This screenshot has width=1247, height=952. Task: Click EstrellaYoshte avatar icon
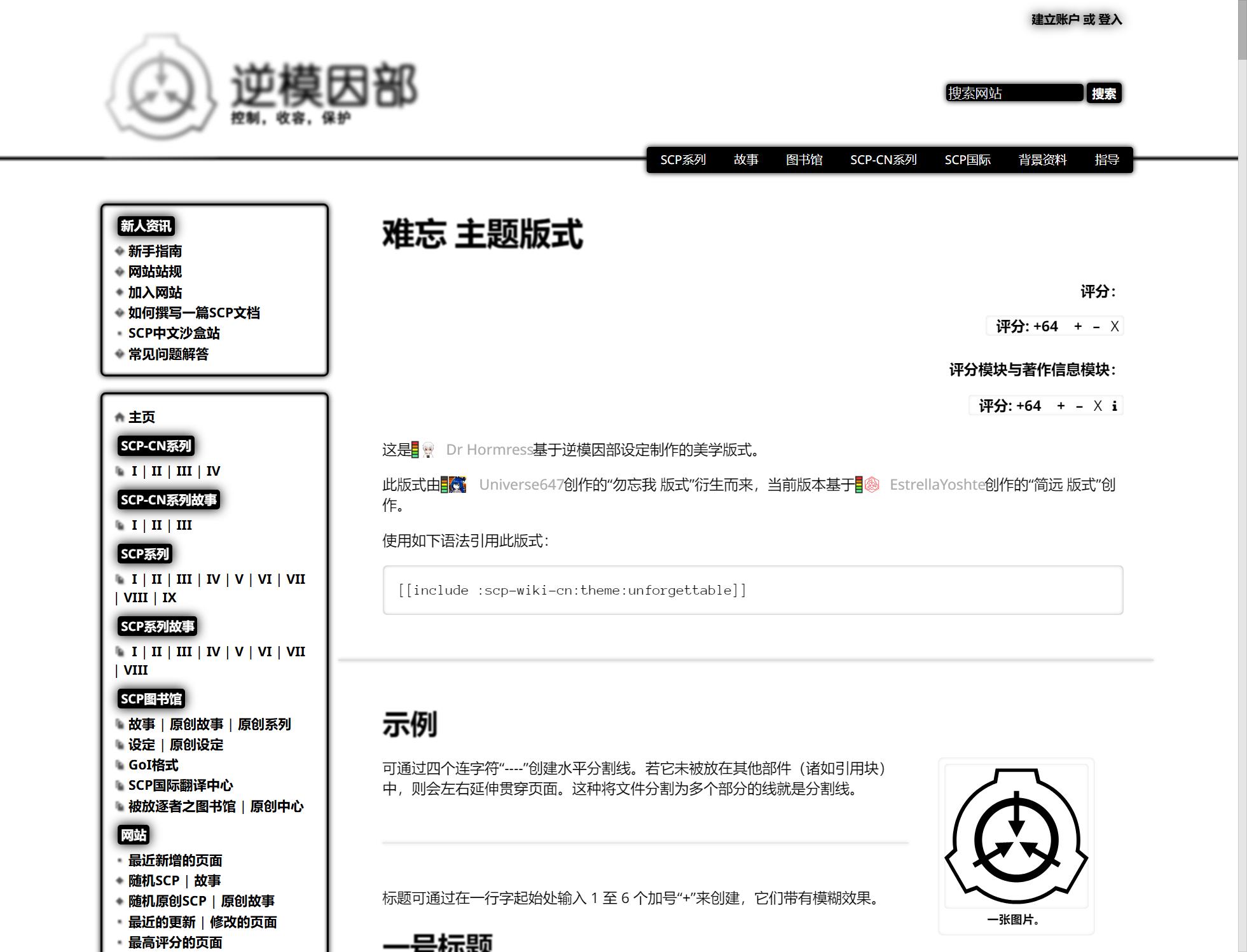(872, 485)
